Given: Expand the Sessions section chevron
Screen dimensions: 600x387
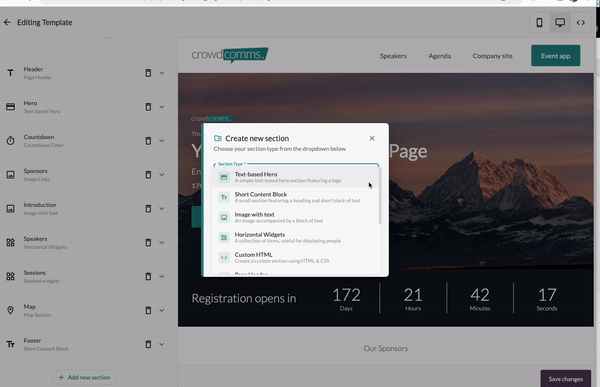Looking at the screenshot, I should (162, 276).
